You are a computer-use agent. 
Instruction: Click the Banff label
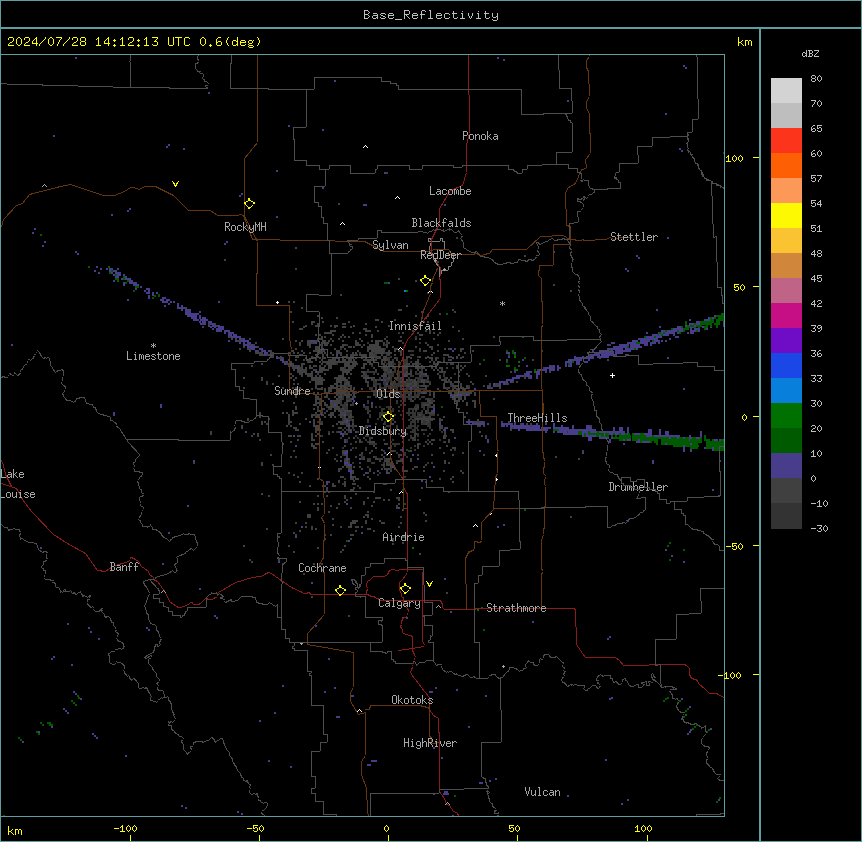[x=124, y=567]
